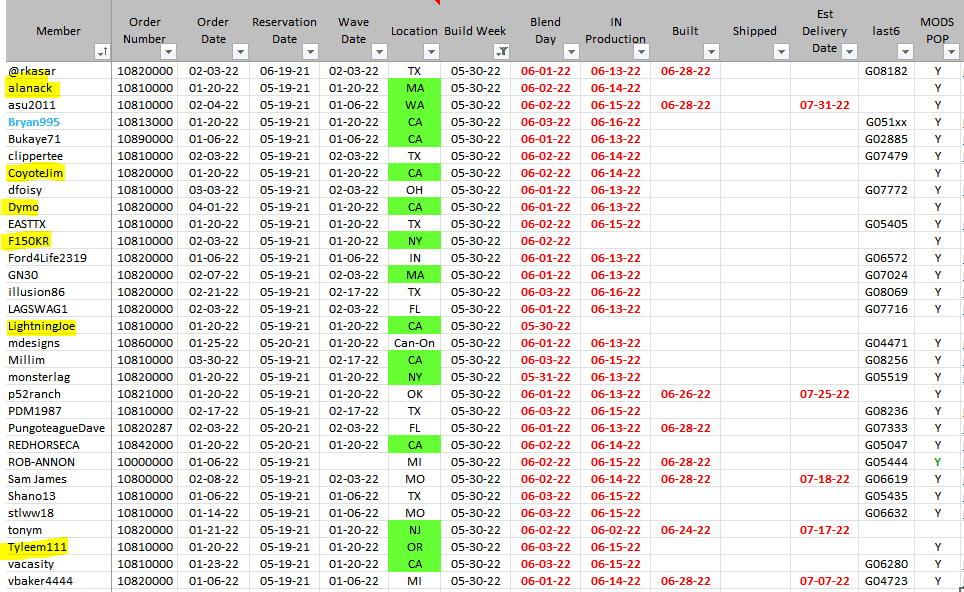The image size is (964, 592).
Task: Expand the MODS POP filter dropdown
Action: (x=954, y=52)
